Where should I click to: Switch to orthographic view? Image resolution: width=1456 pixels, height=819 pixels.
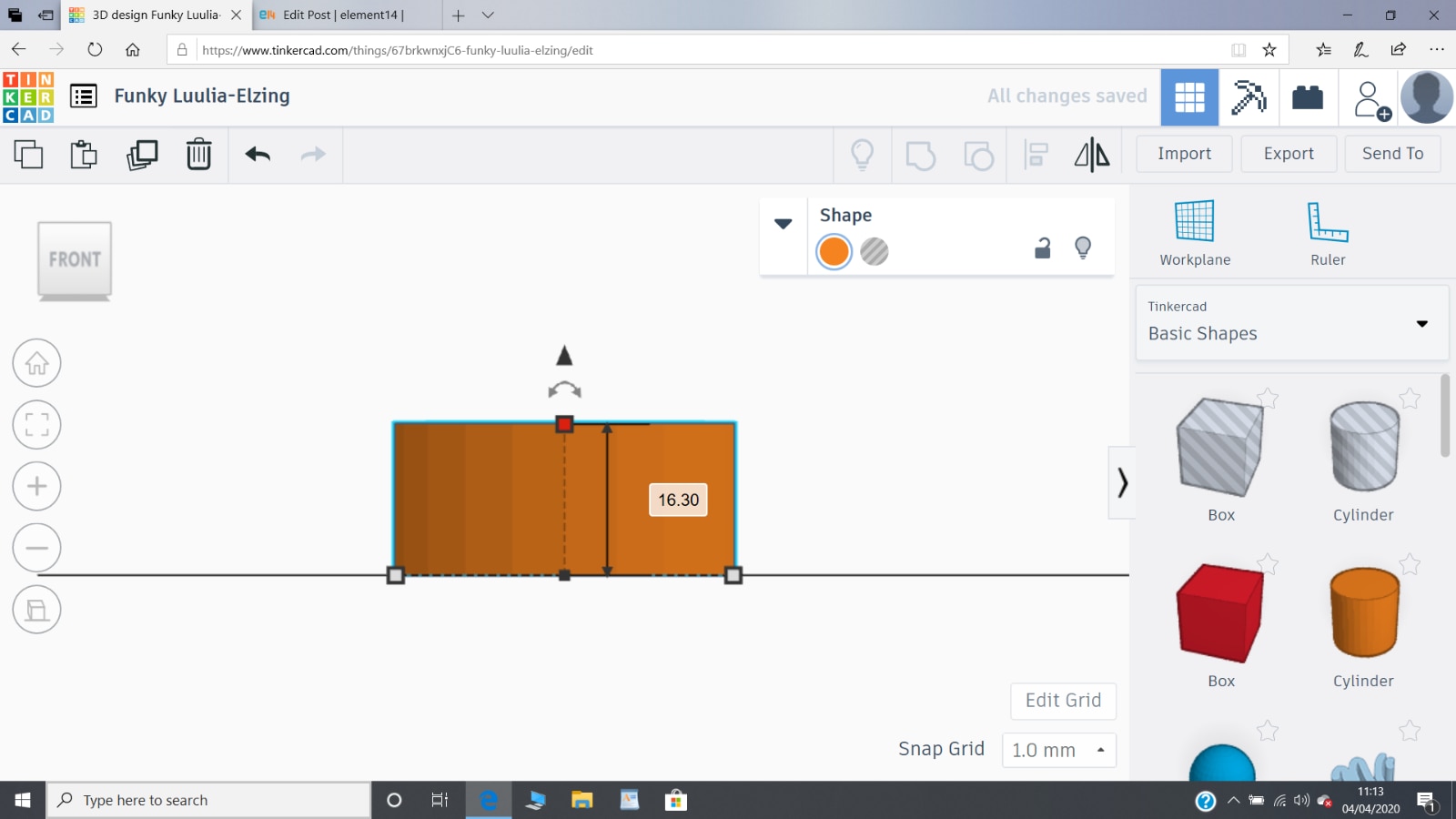click(x=37, y=610)
